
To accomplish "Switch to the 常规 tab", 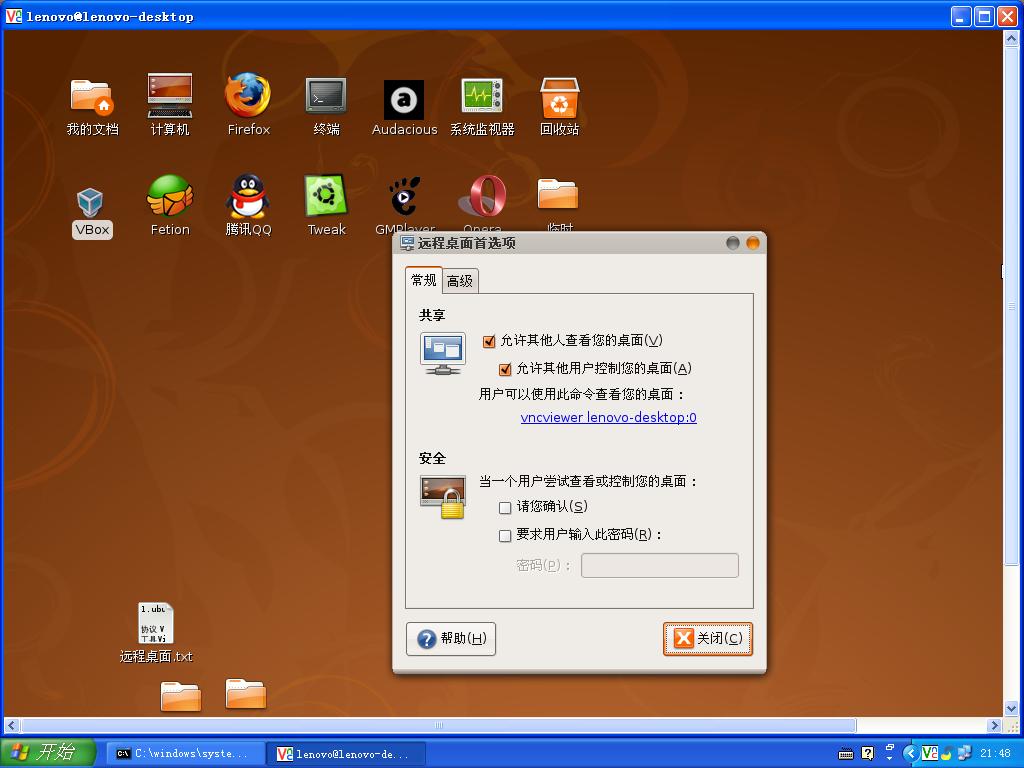I will [423, 280].
